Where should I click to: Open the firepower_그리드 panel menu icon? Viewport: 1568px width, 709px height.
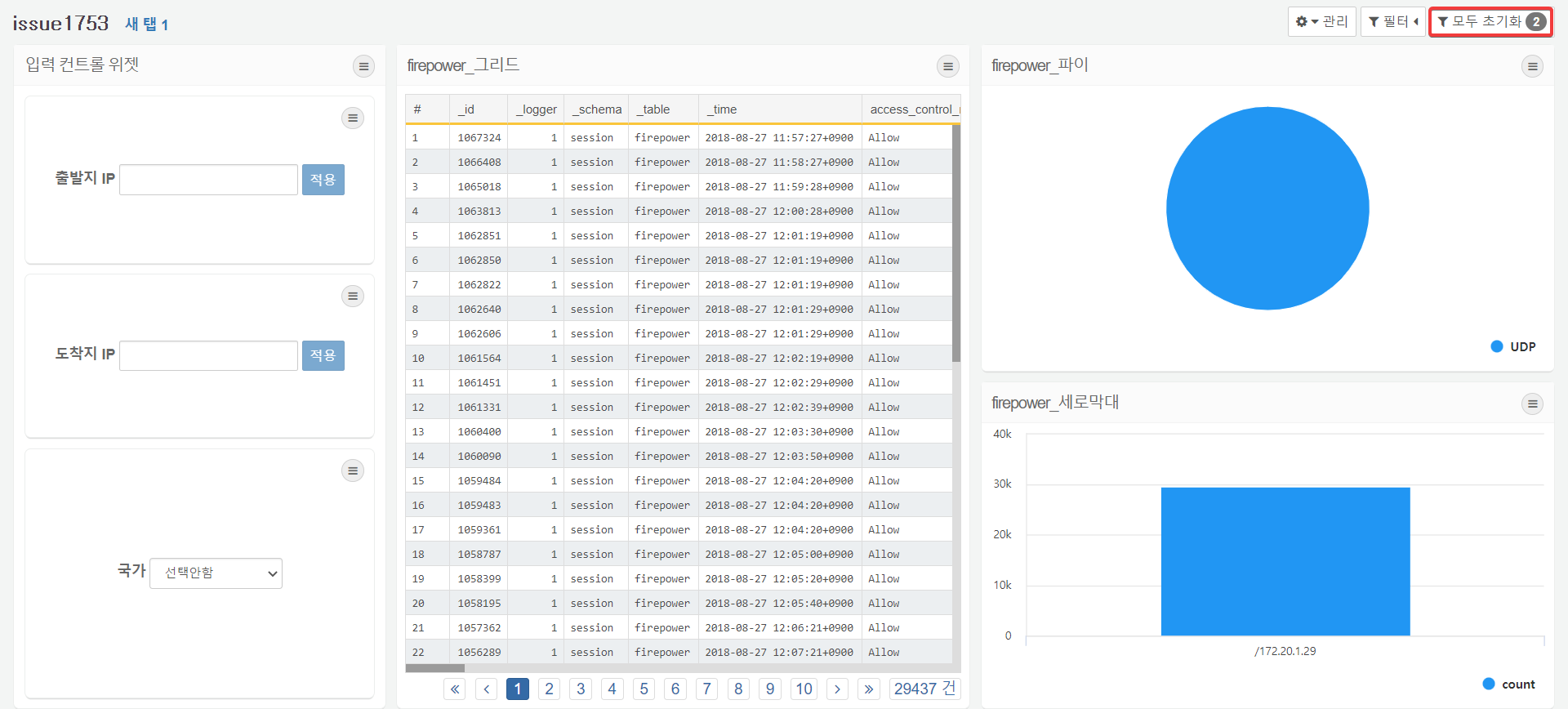(948, 66)
